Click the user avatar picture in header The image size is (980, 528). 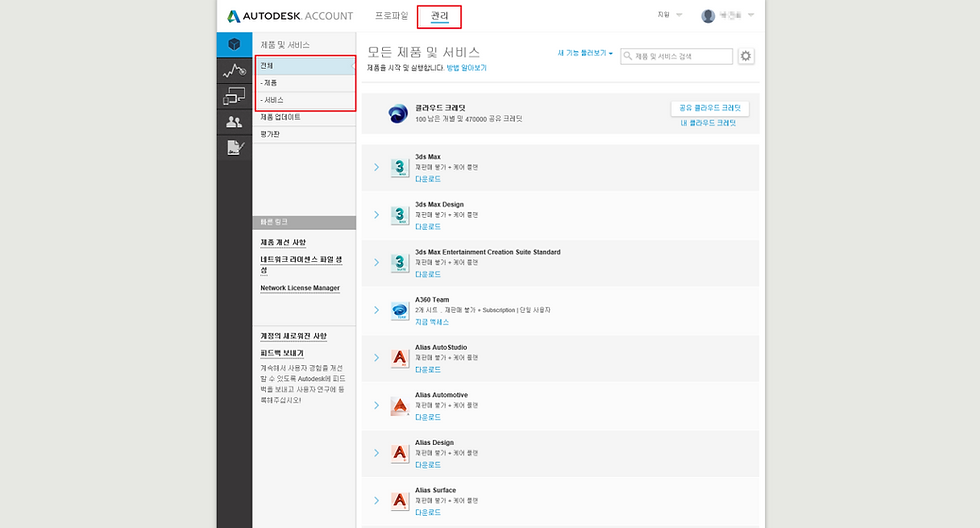pos(708,16)
